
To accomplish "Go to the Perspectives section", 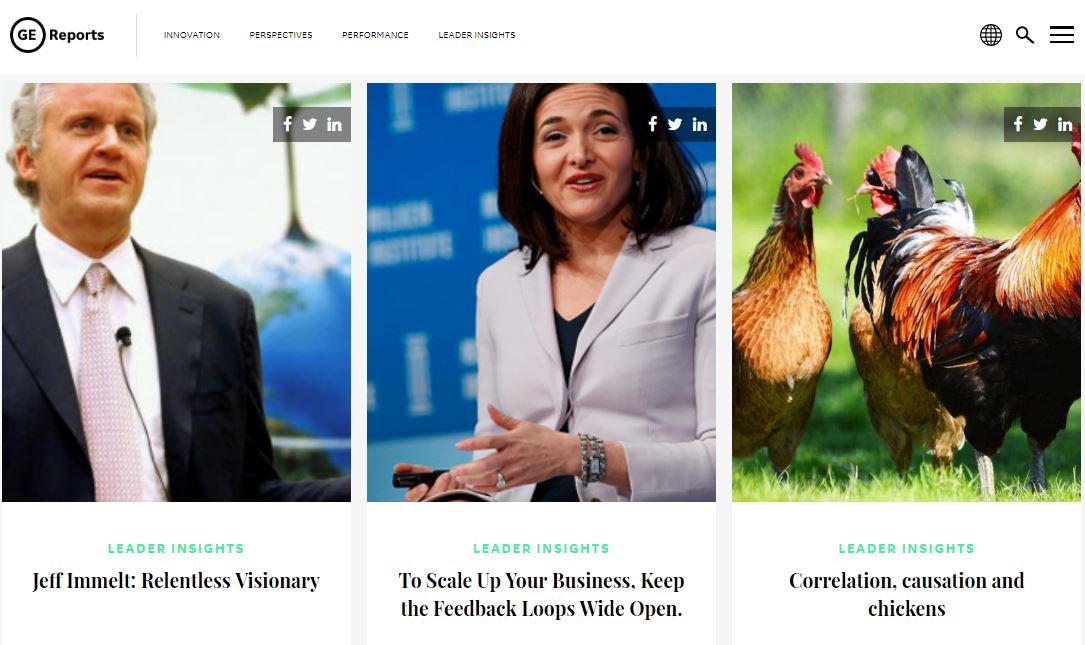I will [281, 35].
